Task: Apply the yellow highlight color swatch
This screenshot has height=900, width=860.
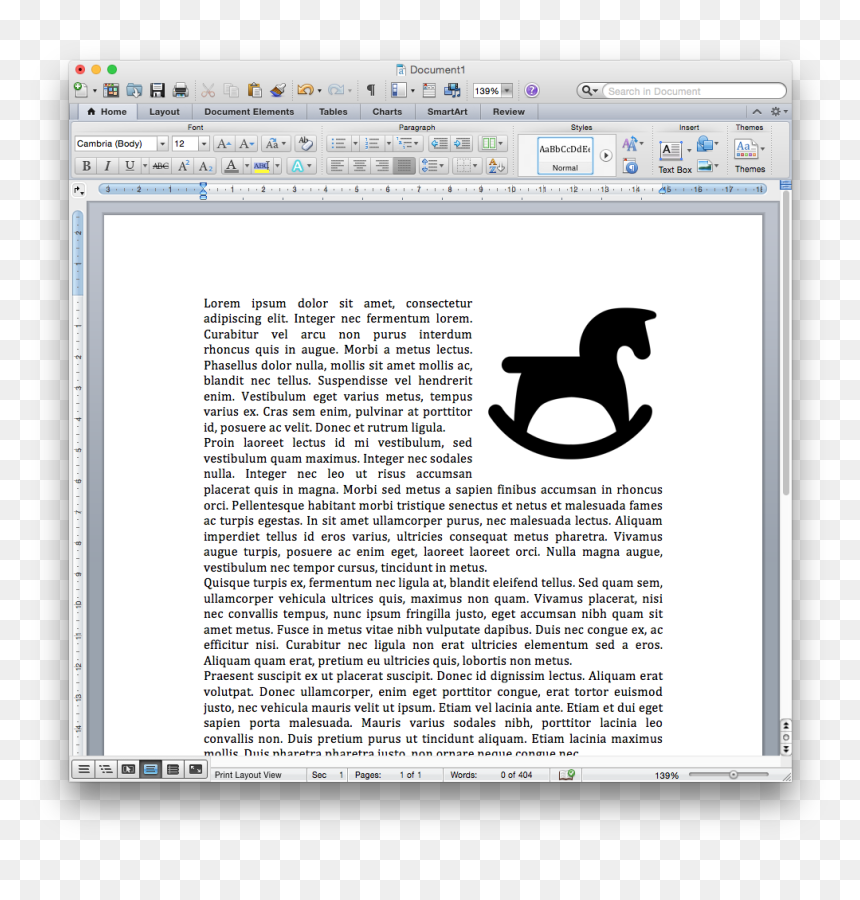Action: tap(262, 166)
